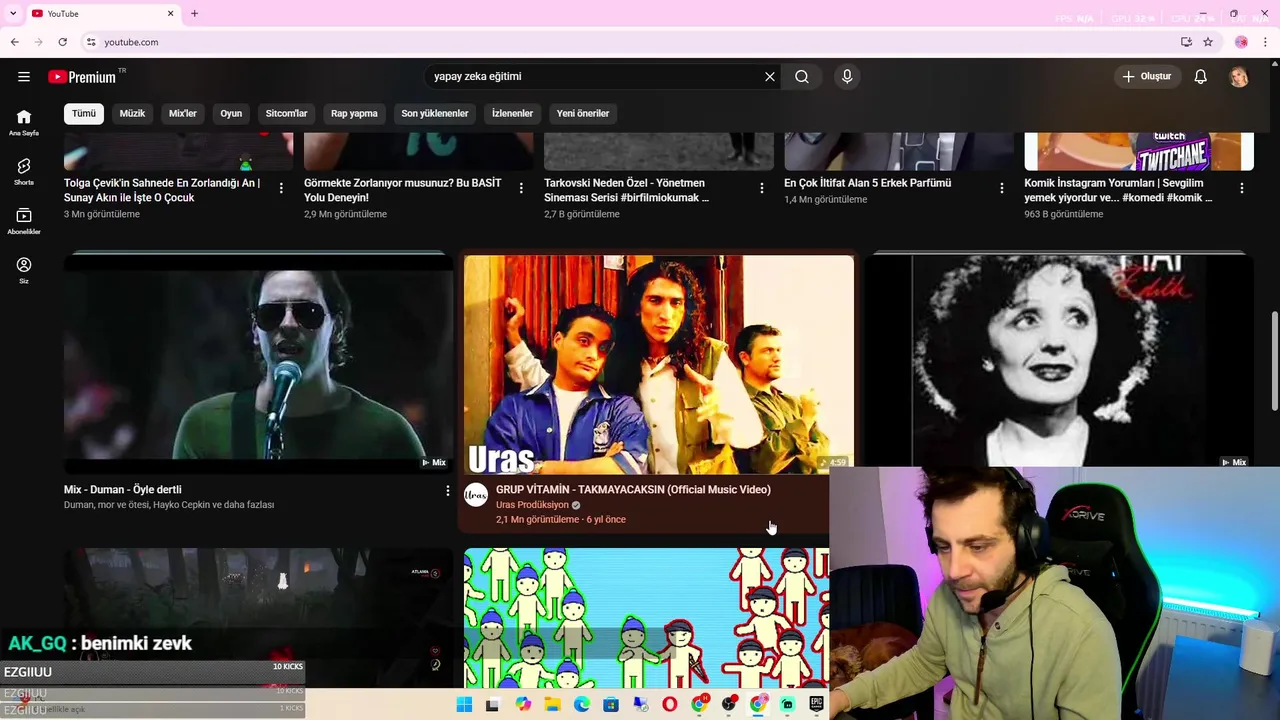
Task: Reload the page with refresh icon
Action: pos(62,42)
